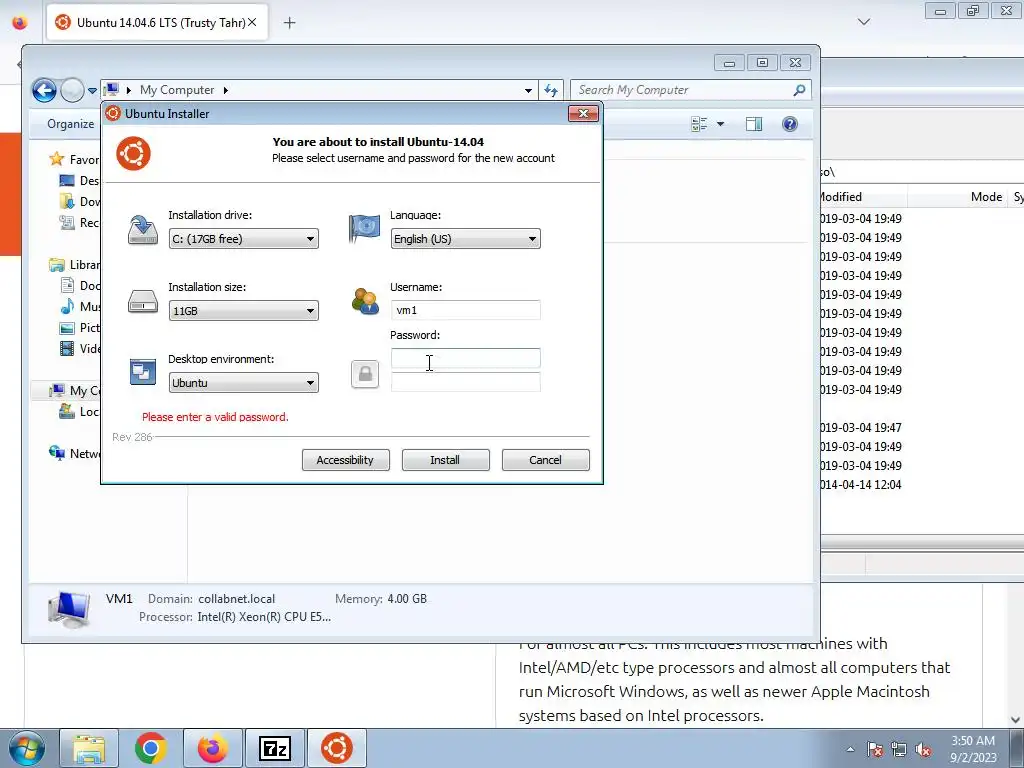Screen dimensions: 1024x768
Task: Click the Install button in Ubuntu Installer
Action: [445, 460]
